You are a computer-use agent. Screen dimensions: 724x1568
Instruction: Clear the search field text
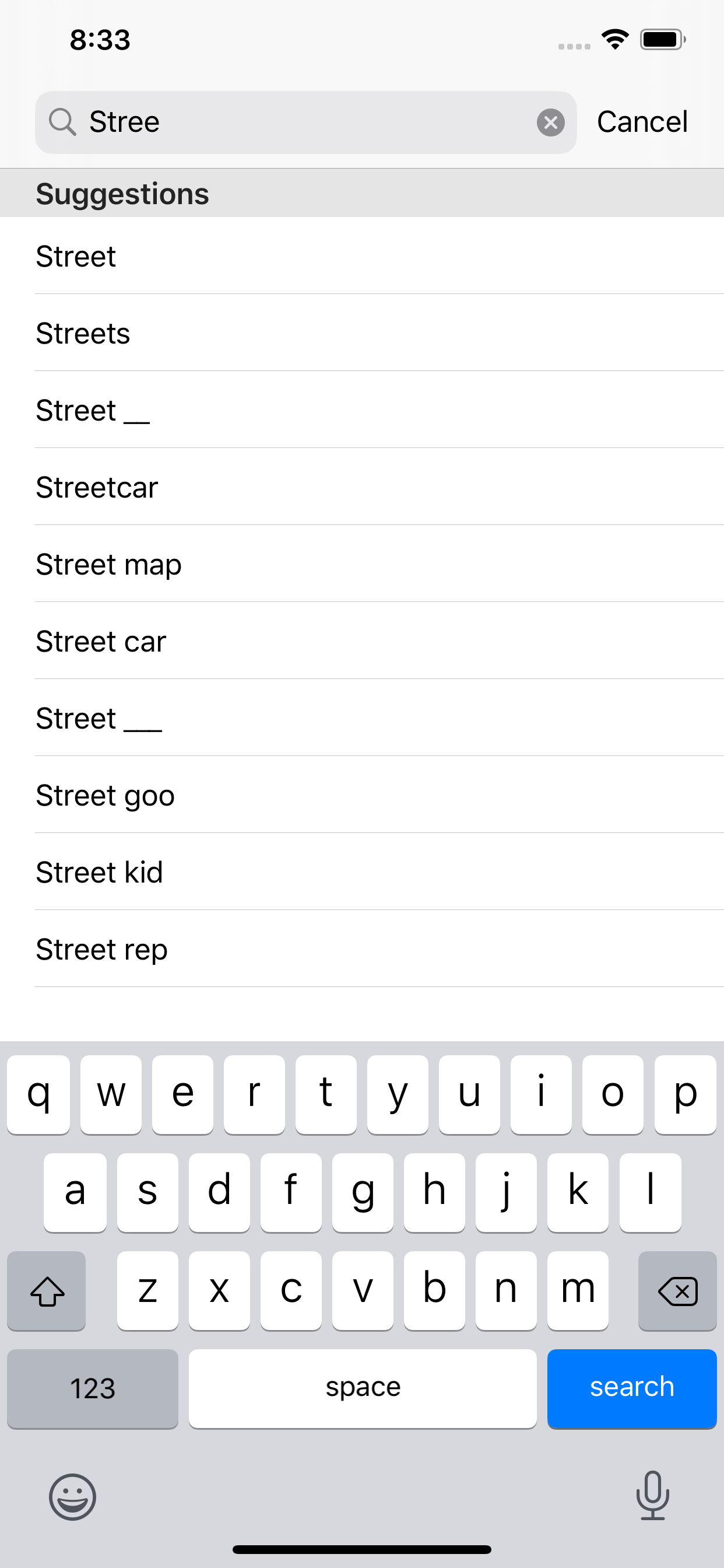point(550,123)
